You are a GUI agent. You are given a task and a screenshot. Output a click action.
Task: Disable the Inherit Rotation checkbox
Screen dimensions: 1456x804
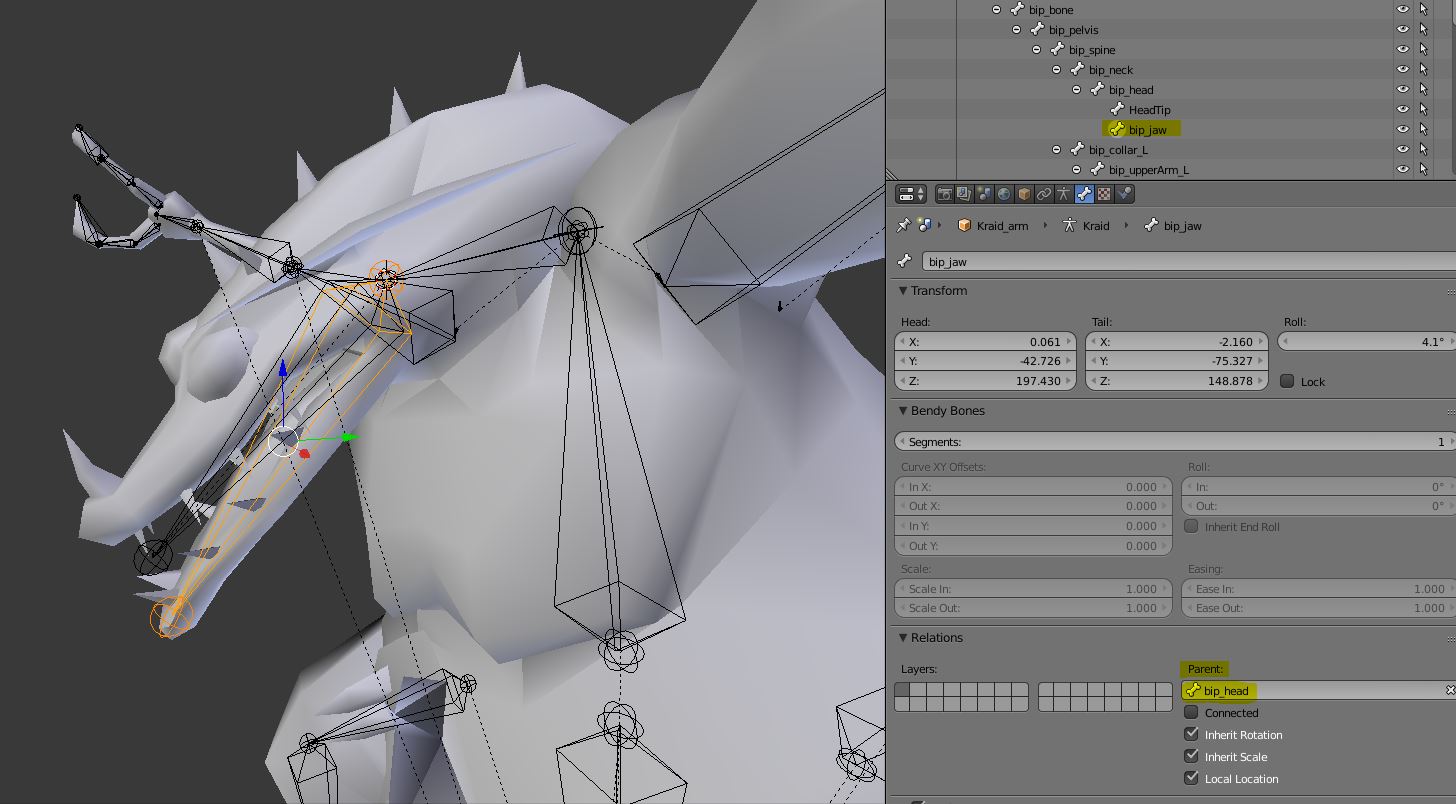point(1191,735)
